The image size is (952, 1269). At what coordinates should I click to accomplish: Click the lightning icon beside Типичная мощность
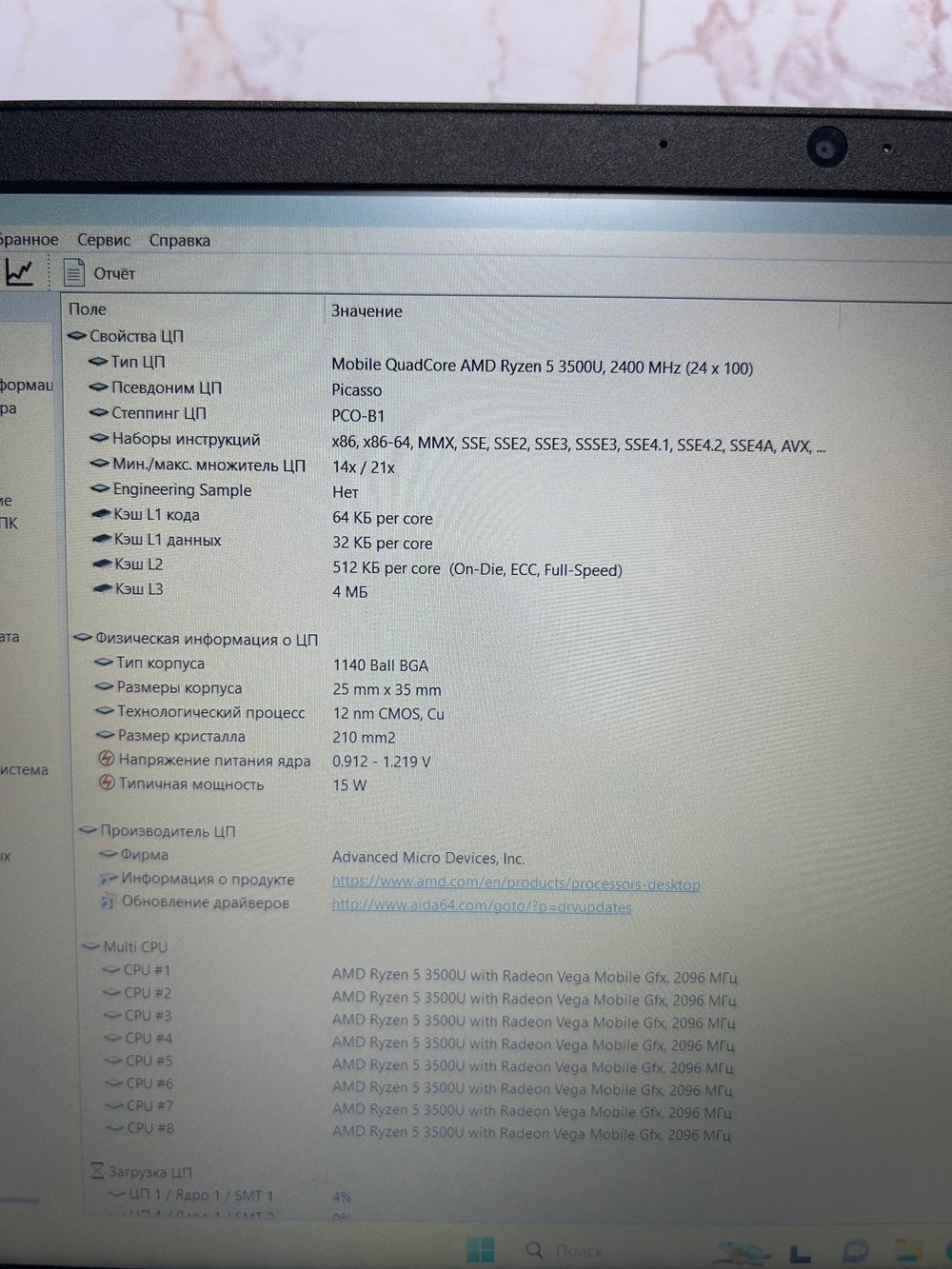105,783
